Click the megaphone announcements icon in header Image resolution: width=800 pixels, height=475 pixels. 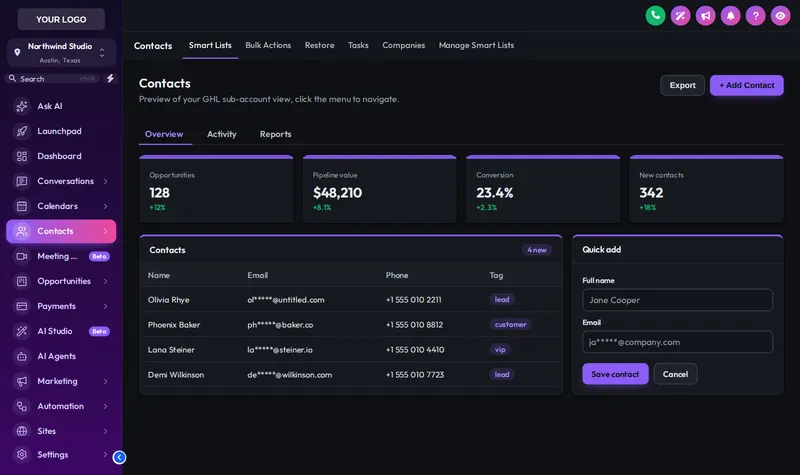(x=705, y=16)
